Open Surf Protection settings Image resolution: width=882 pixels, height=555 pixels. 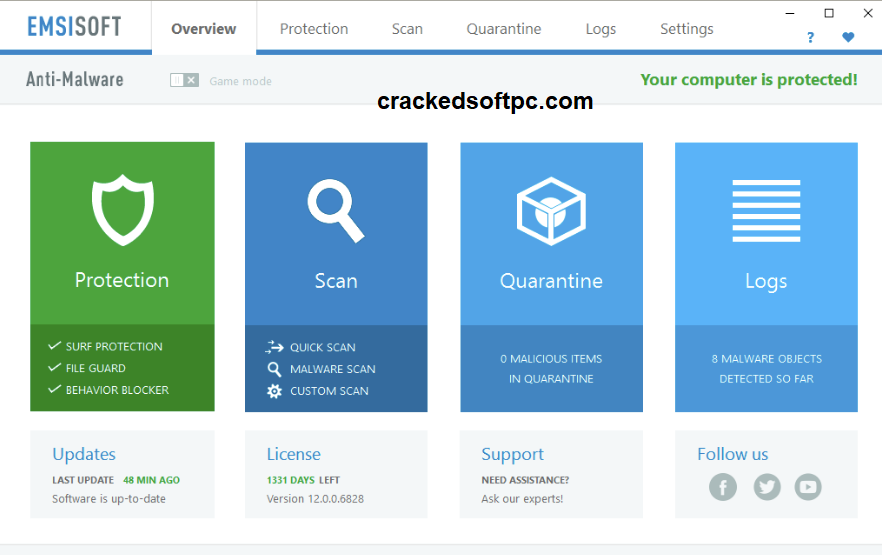tap(114, 346)
